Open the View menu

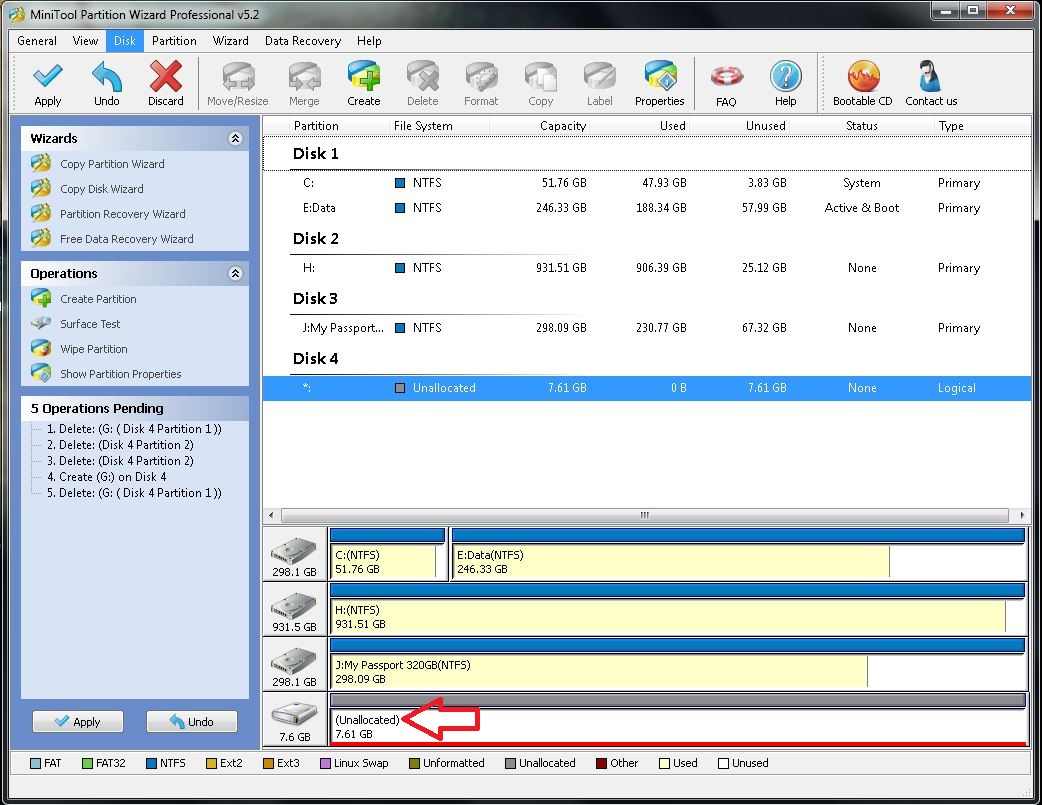click(85, 41)
